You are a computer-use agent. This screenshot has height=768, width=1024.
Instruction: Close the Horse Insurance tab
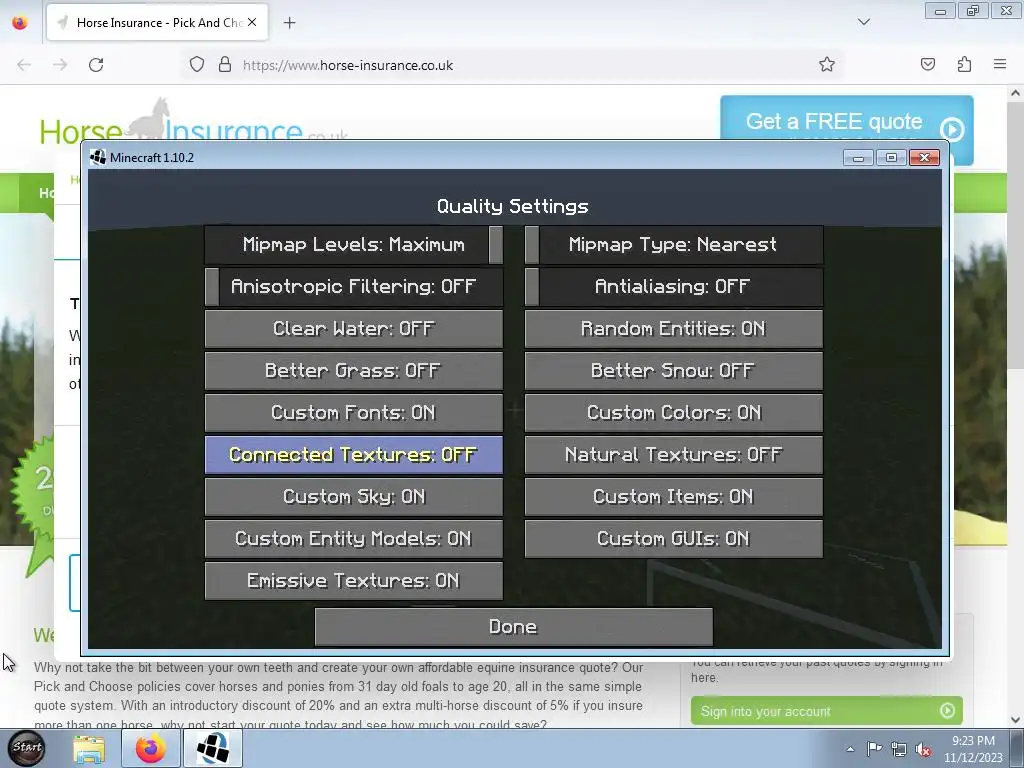[x=252, y=22]
